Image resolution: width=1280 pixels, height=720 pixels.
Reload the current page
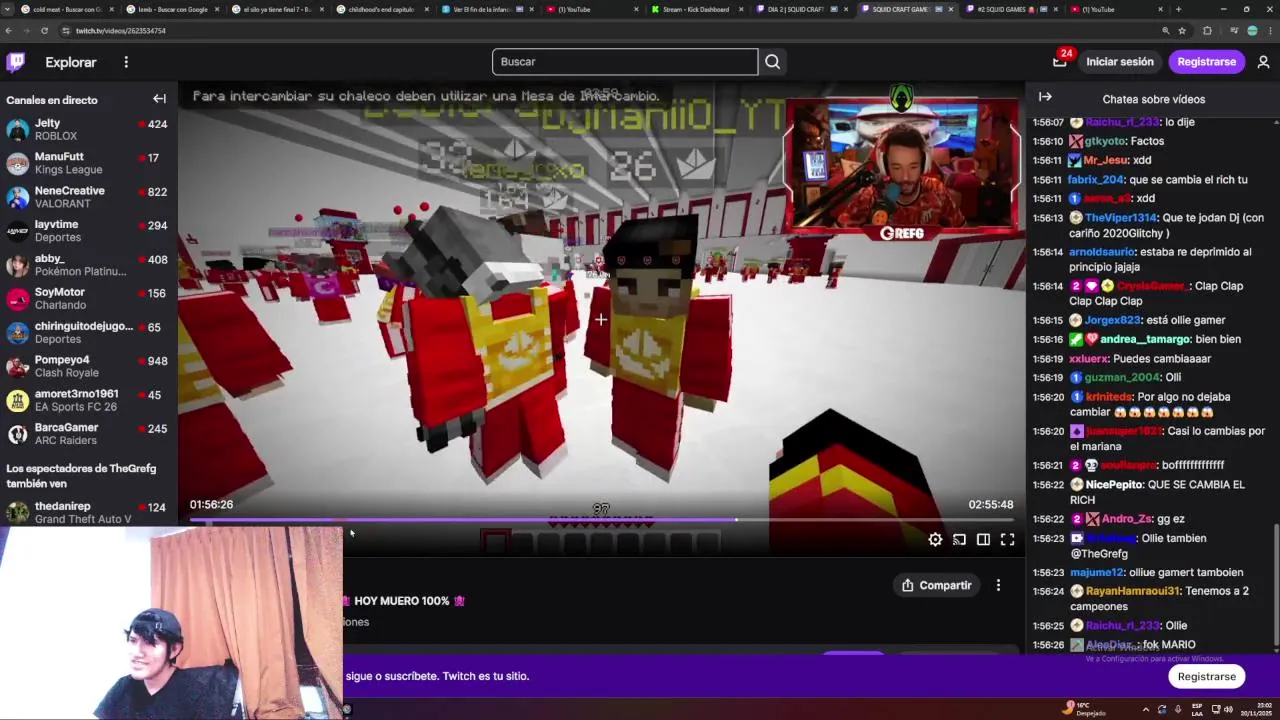pyautogui.click(x=44, y=31)
